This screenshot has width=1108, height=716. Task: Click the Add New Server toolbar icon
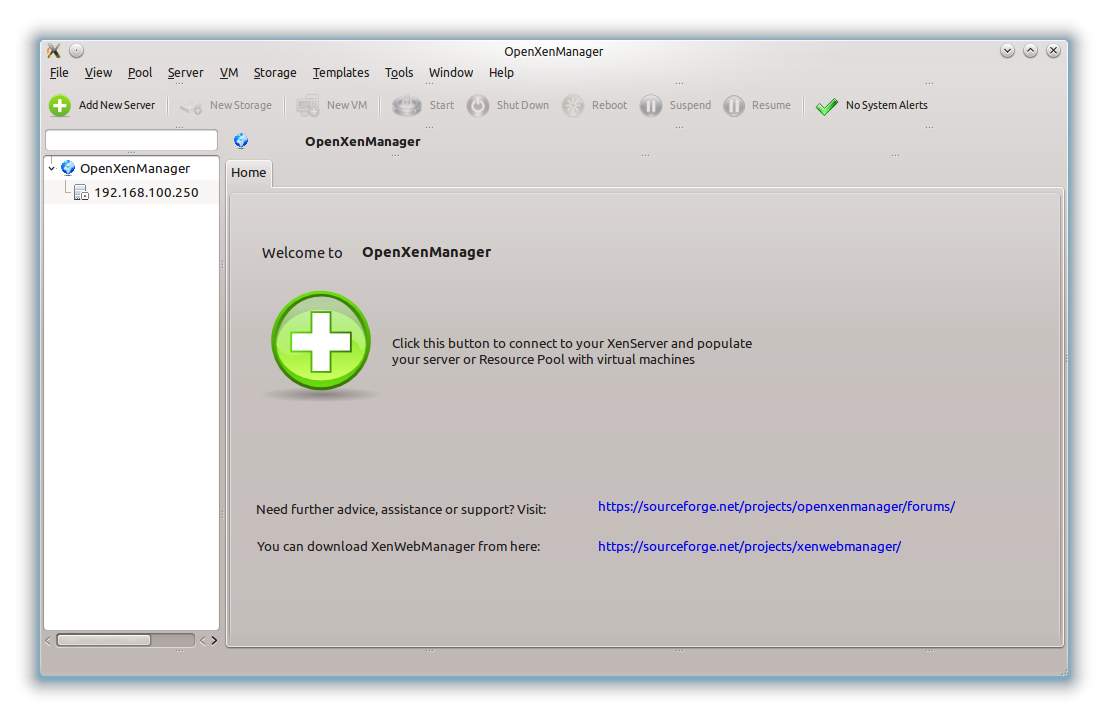[60, 106]
